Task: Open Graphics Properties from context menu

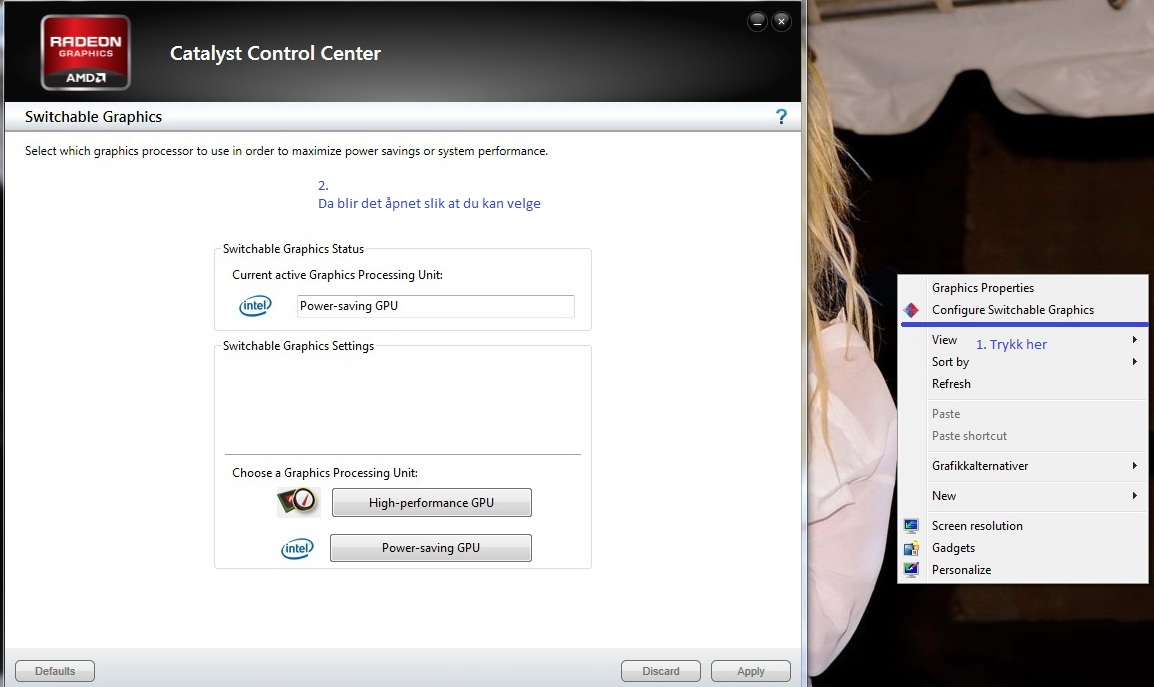Action: [x=1022, y=288]
